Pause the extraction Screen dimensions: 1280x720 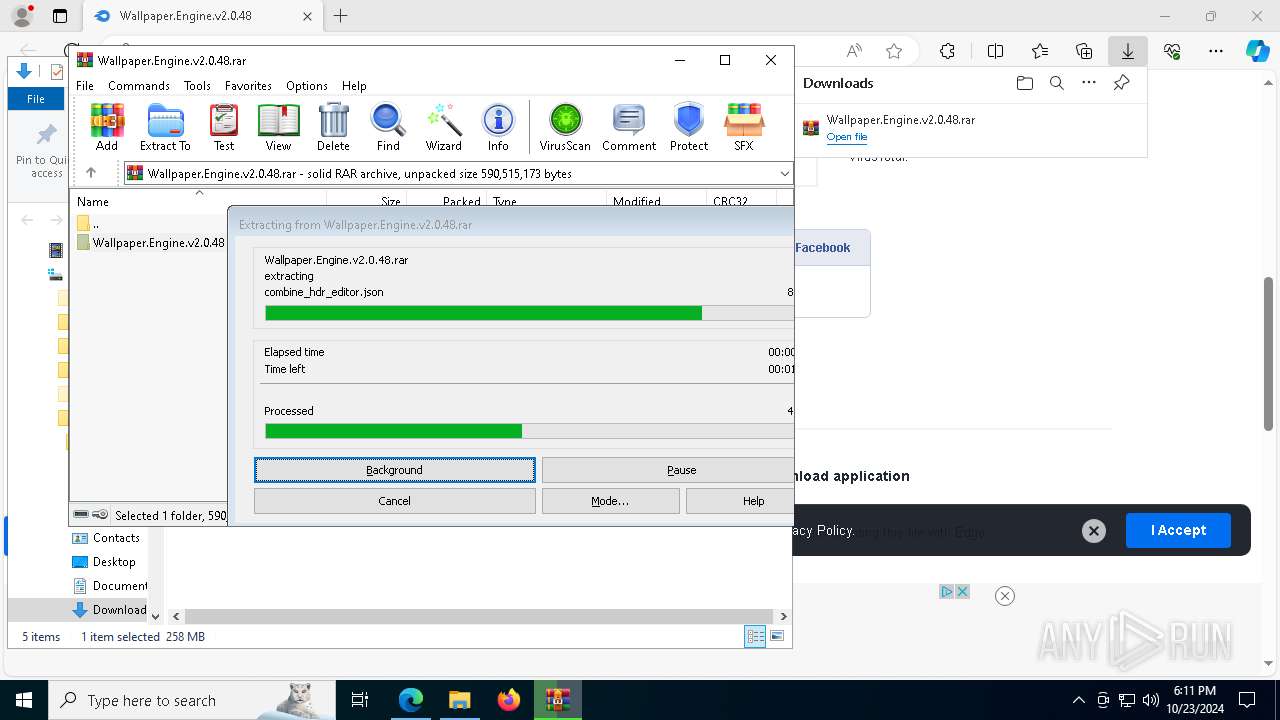668,470
